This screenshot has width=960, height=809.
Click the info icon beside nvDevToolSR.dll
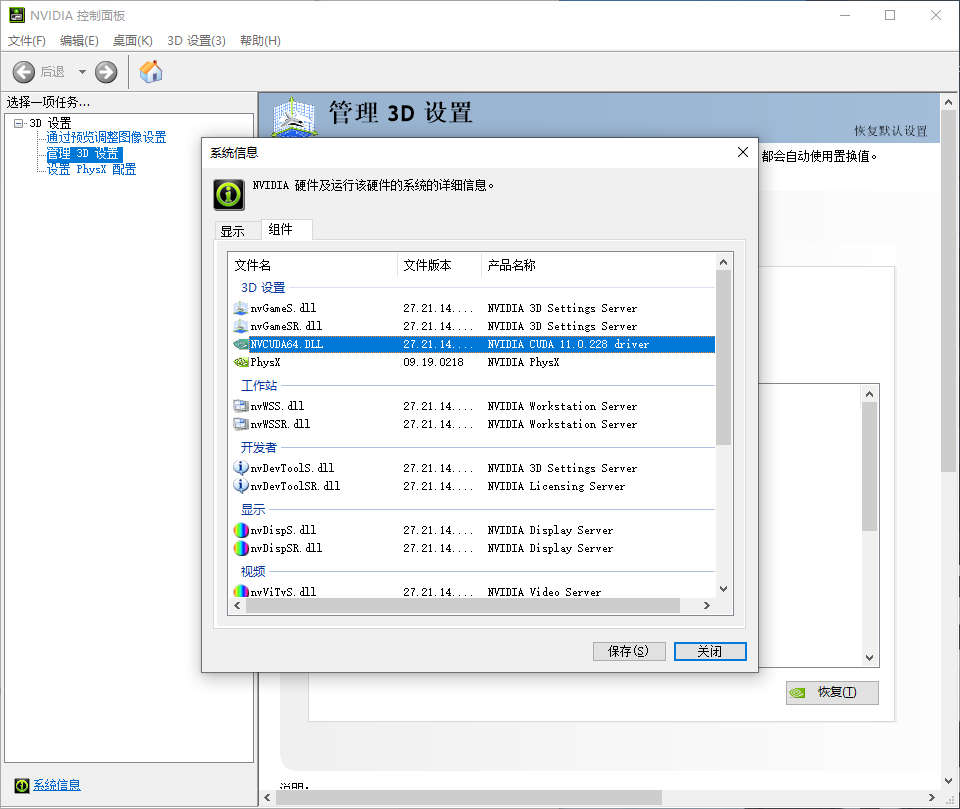coord(241,486)
